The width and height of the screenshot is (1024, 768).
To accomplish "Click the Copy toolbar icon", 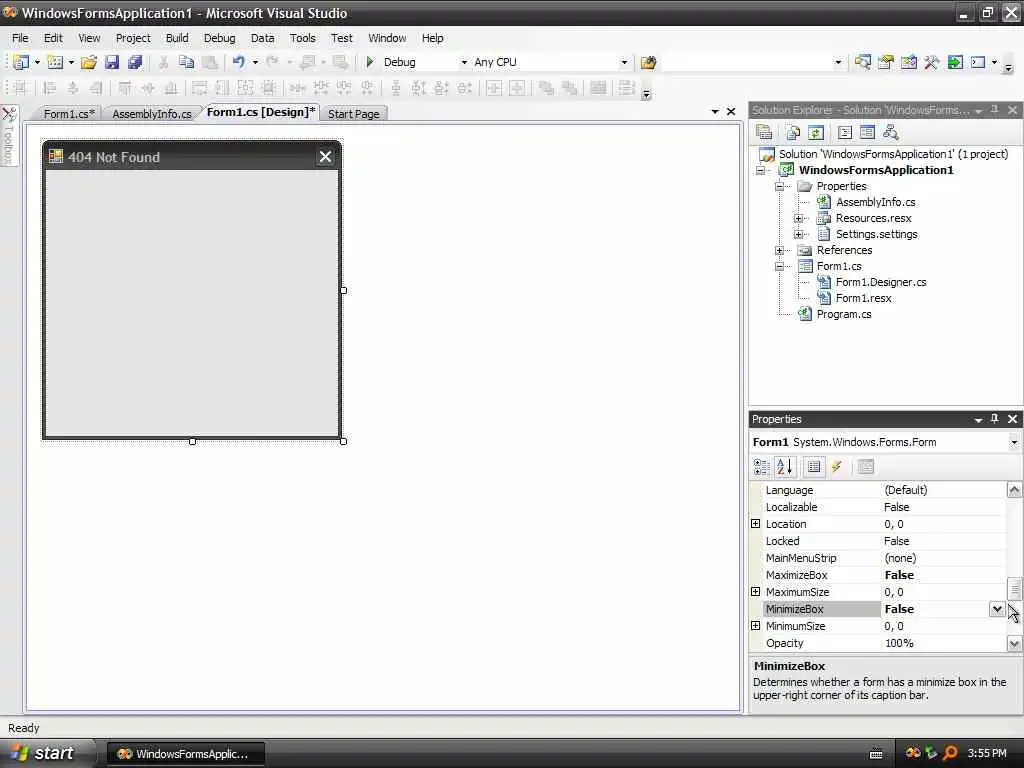I will coord(186,62).
